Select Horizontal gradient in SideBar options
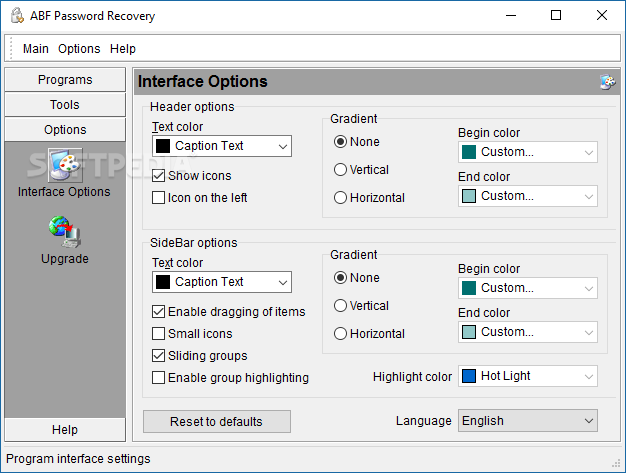This screenshot has width=626, height=473. pyautogui.click(x=340, y=334)
